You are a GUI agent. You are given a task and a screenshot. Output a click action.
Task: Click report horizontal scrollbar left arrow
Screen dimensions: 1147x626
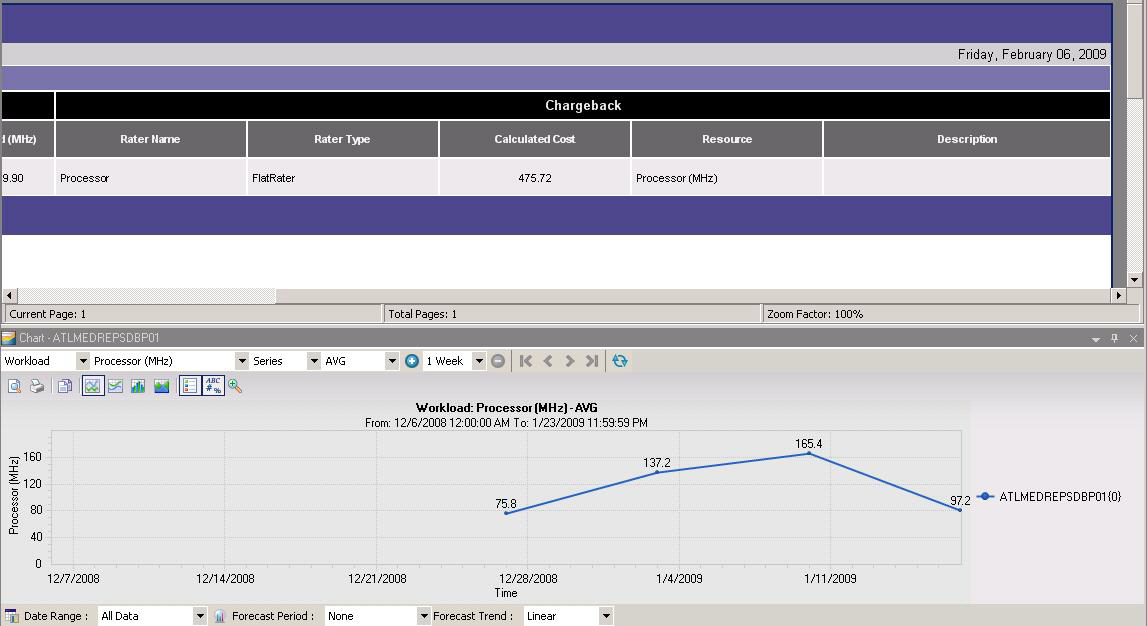click(9, 295)
